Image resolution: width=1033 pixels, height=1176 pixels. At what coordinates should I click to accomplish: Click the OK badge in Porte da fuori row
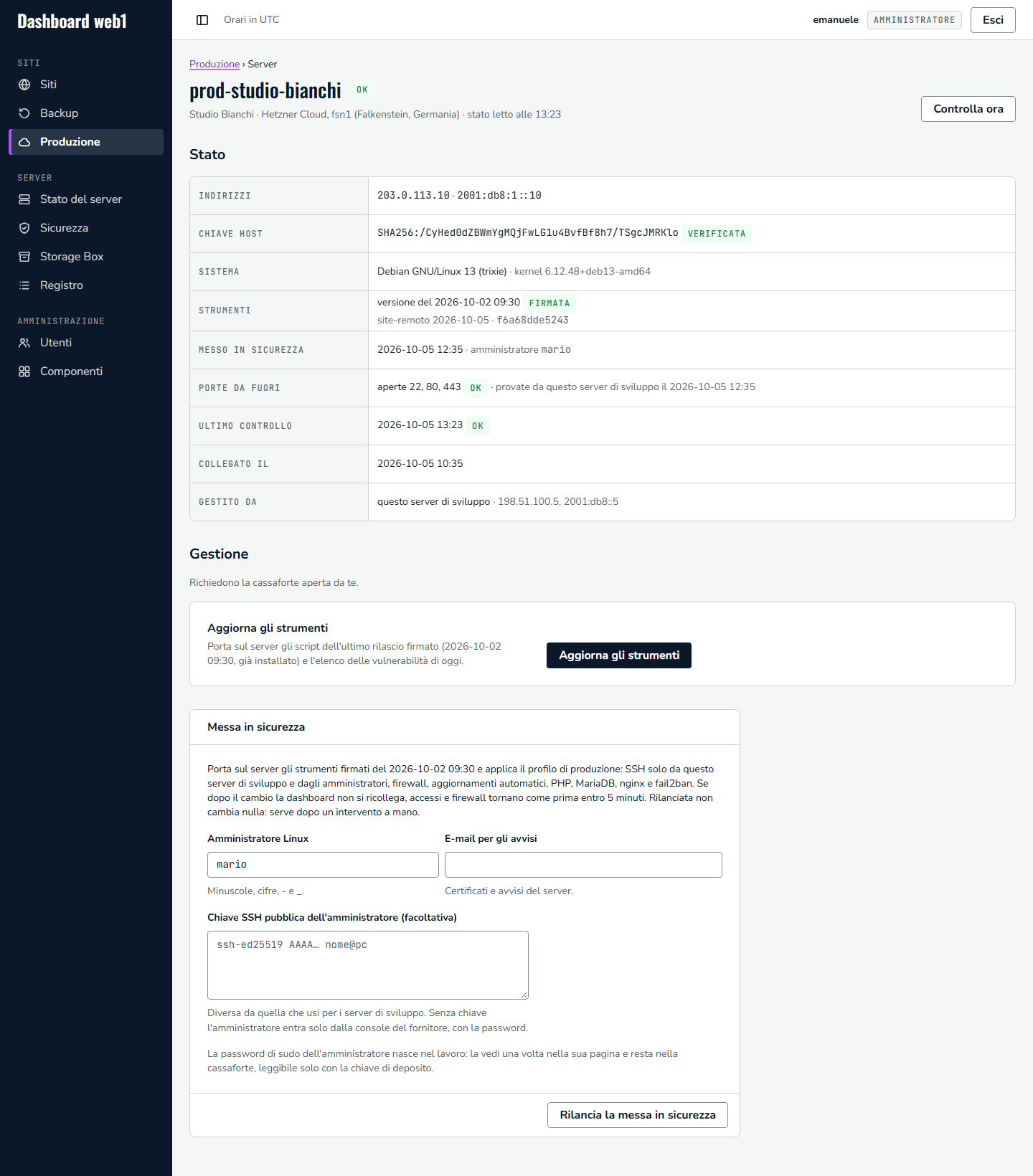coord(476,388)
